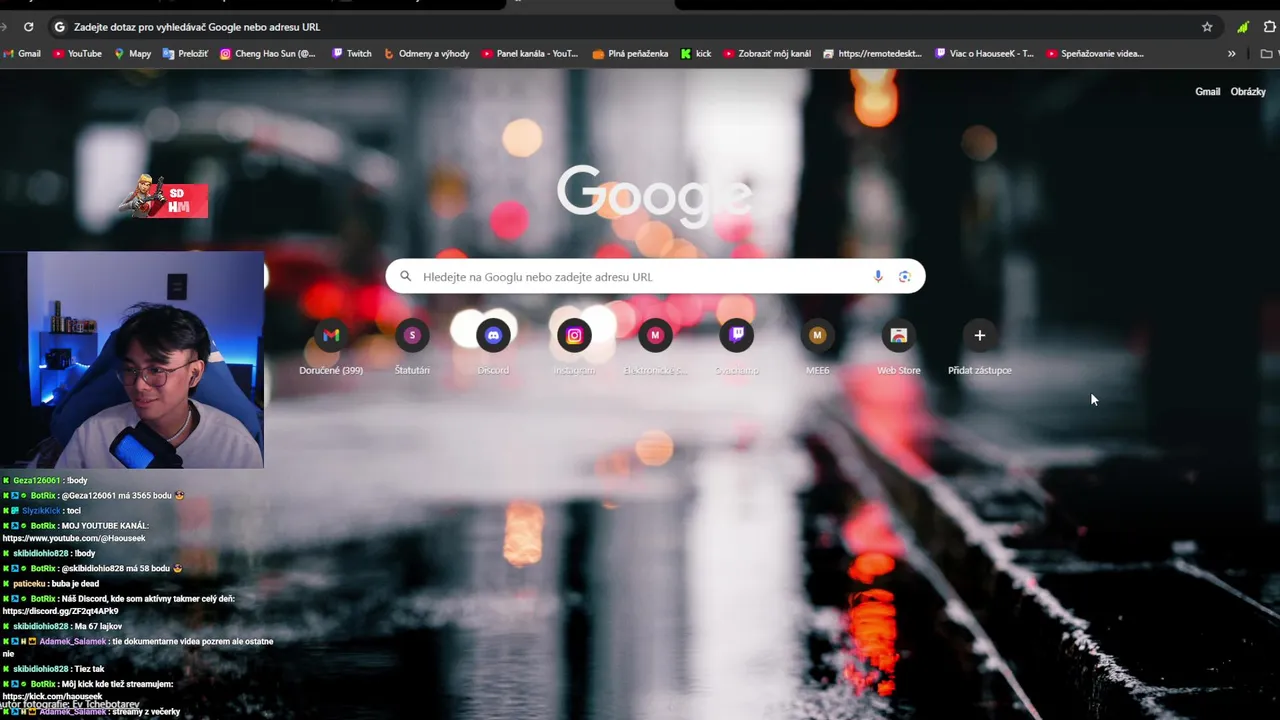Screen dimensions: 1280x720
Task: Click the SD HM game overlay badge
Action: pyautogui.click(x=164, y=197)
